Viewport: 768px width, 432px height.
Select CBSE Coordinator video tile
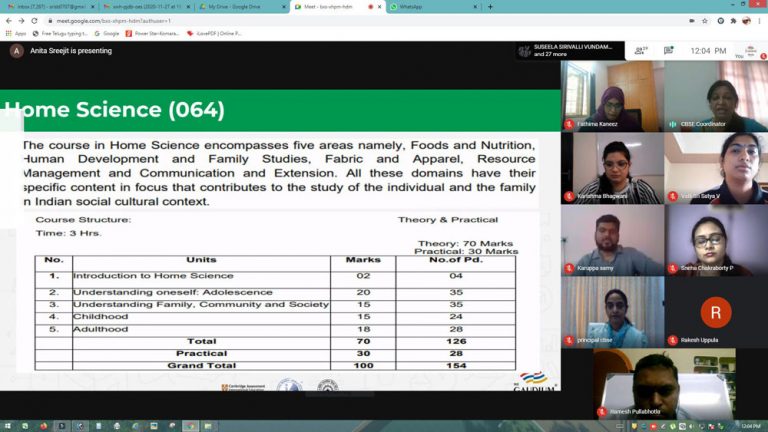716,96
